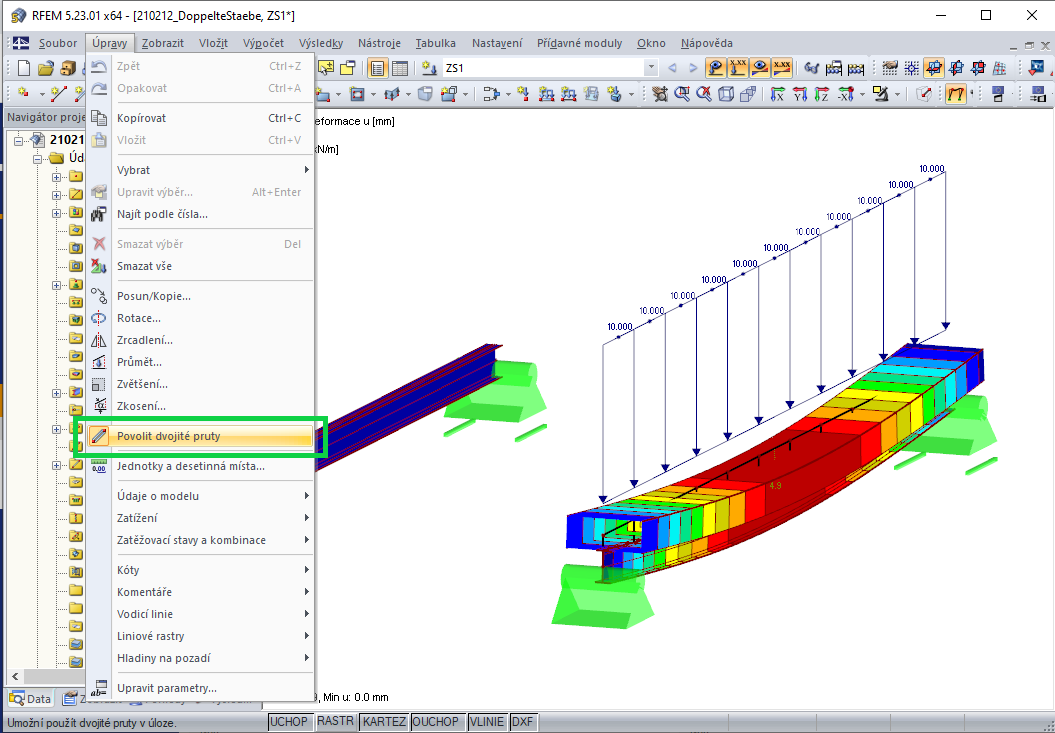Open the ZS1 load case dropdown arrow
1055x733 pixels.
click(x=651, y=67)
